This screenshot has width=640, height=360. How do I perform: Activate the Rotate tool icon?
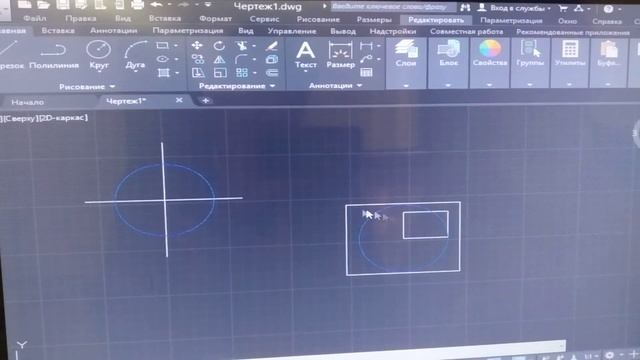pyautogui.click(x=219, y=46)
